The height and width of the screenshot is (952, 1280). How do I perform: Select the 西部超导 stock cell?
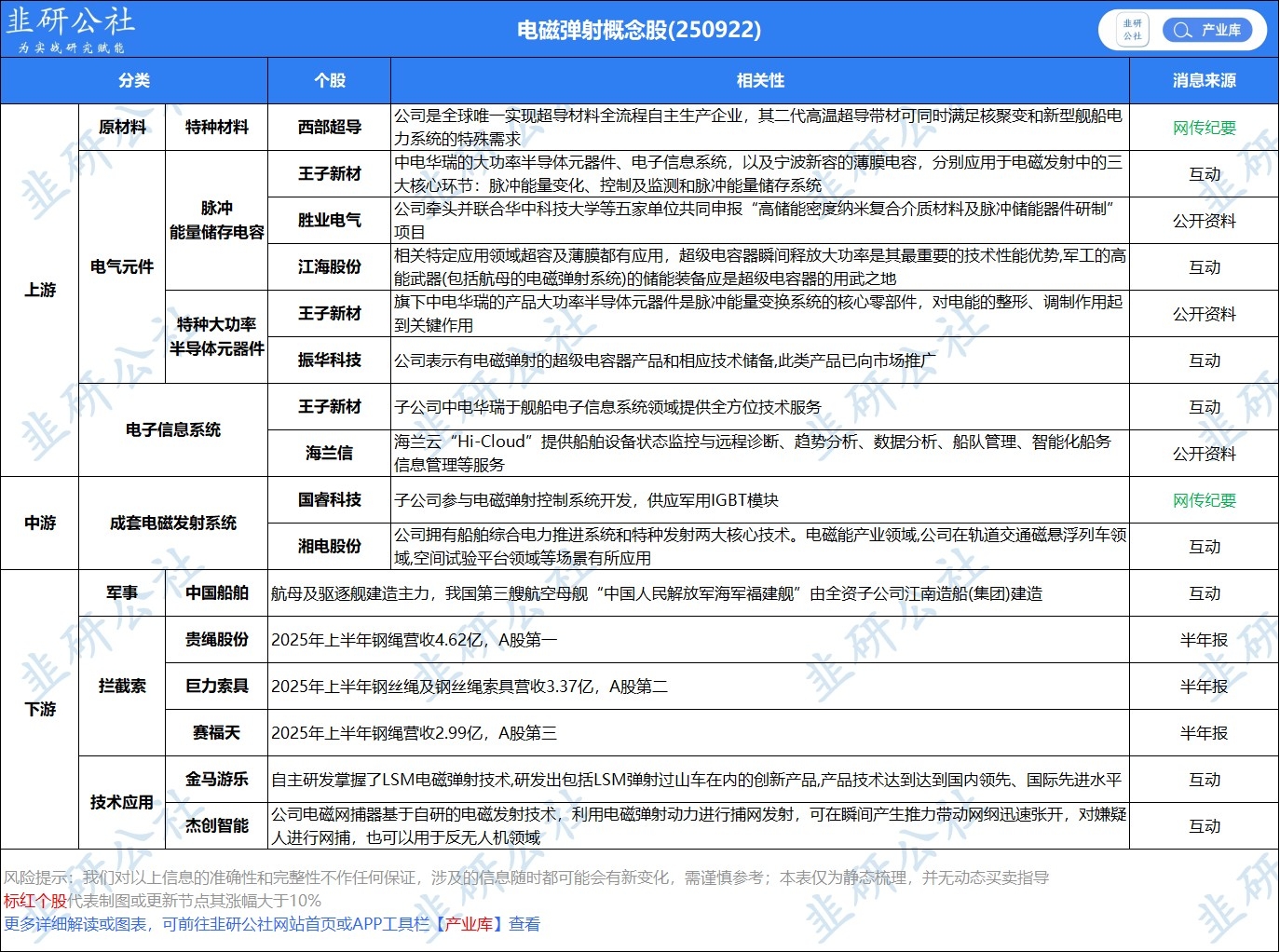[x=329, y=128]
